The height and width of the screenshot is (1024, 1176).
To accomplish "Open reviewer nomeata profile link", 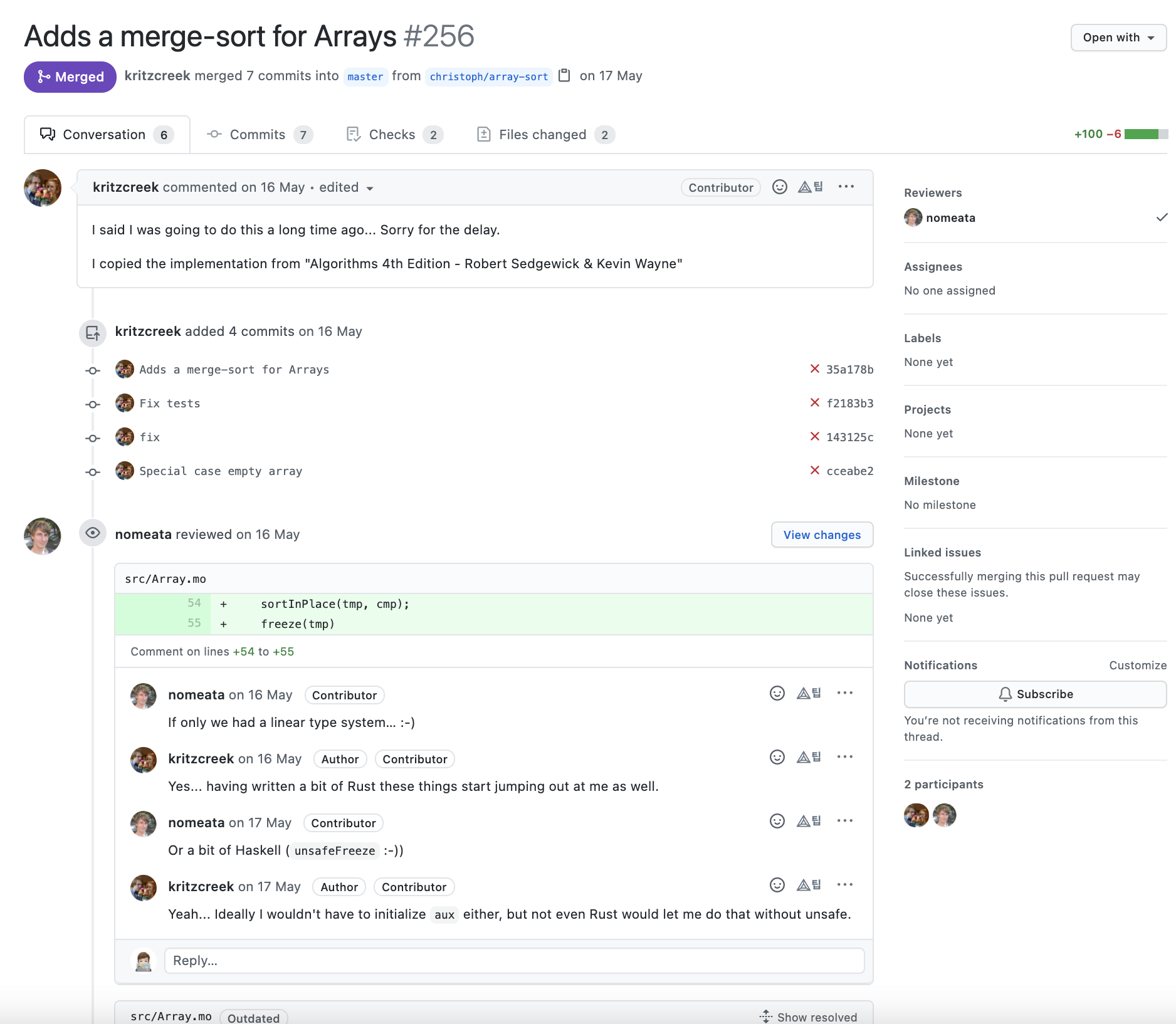I will (x=950, y=217).
